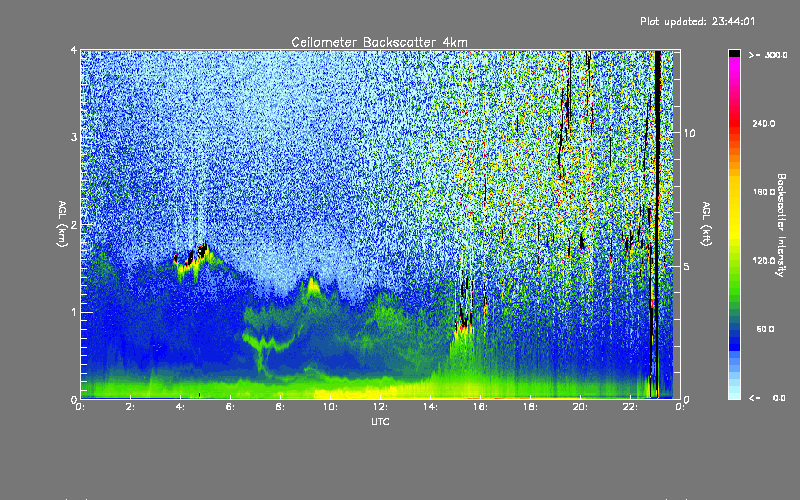Click the red band of the colorbar

[734, 121]
